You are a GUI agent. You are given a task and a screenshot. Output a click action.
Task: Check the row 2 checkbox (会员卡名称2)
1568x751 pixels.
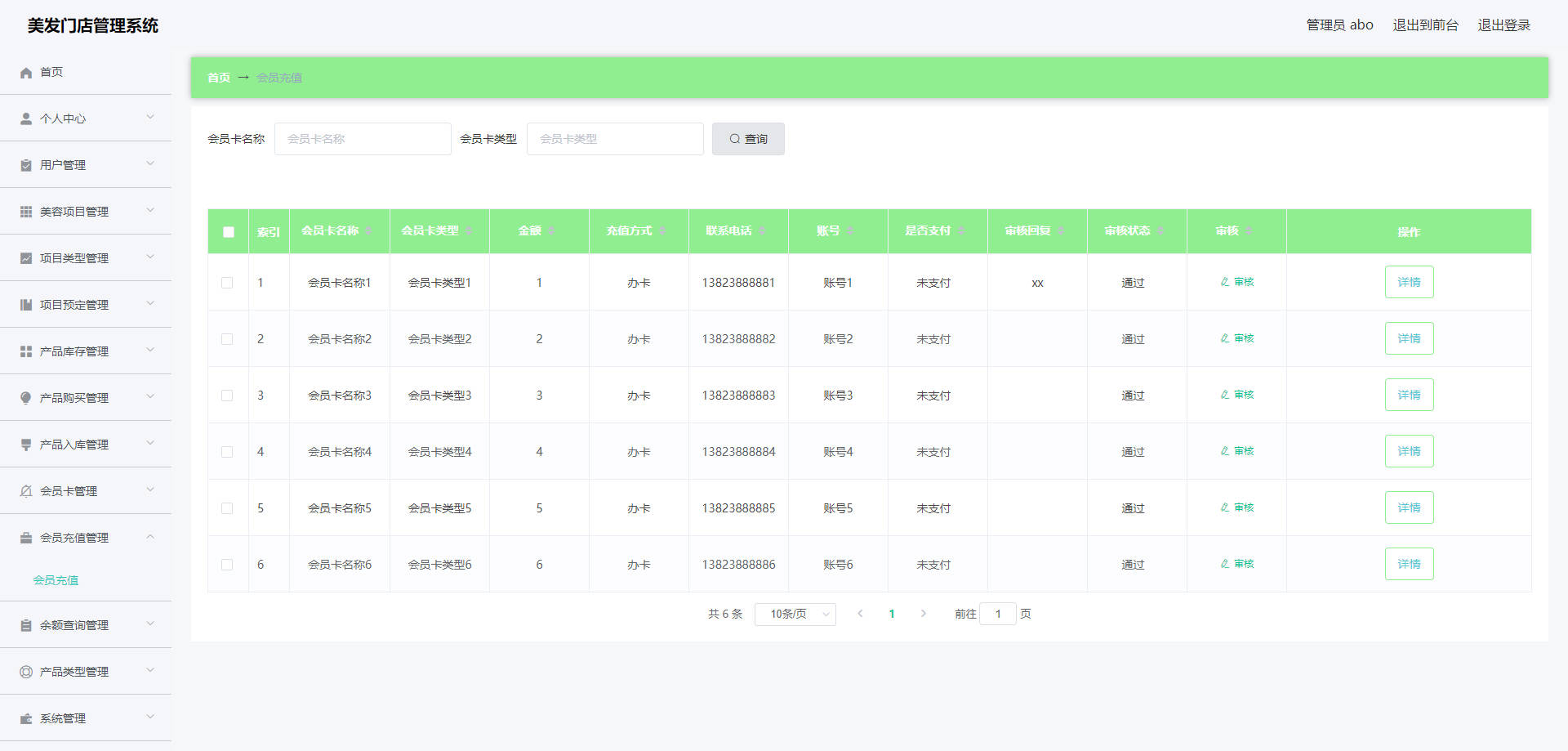point(227,339)
